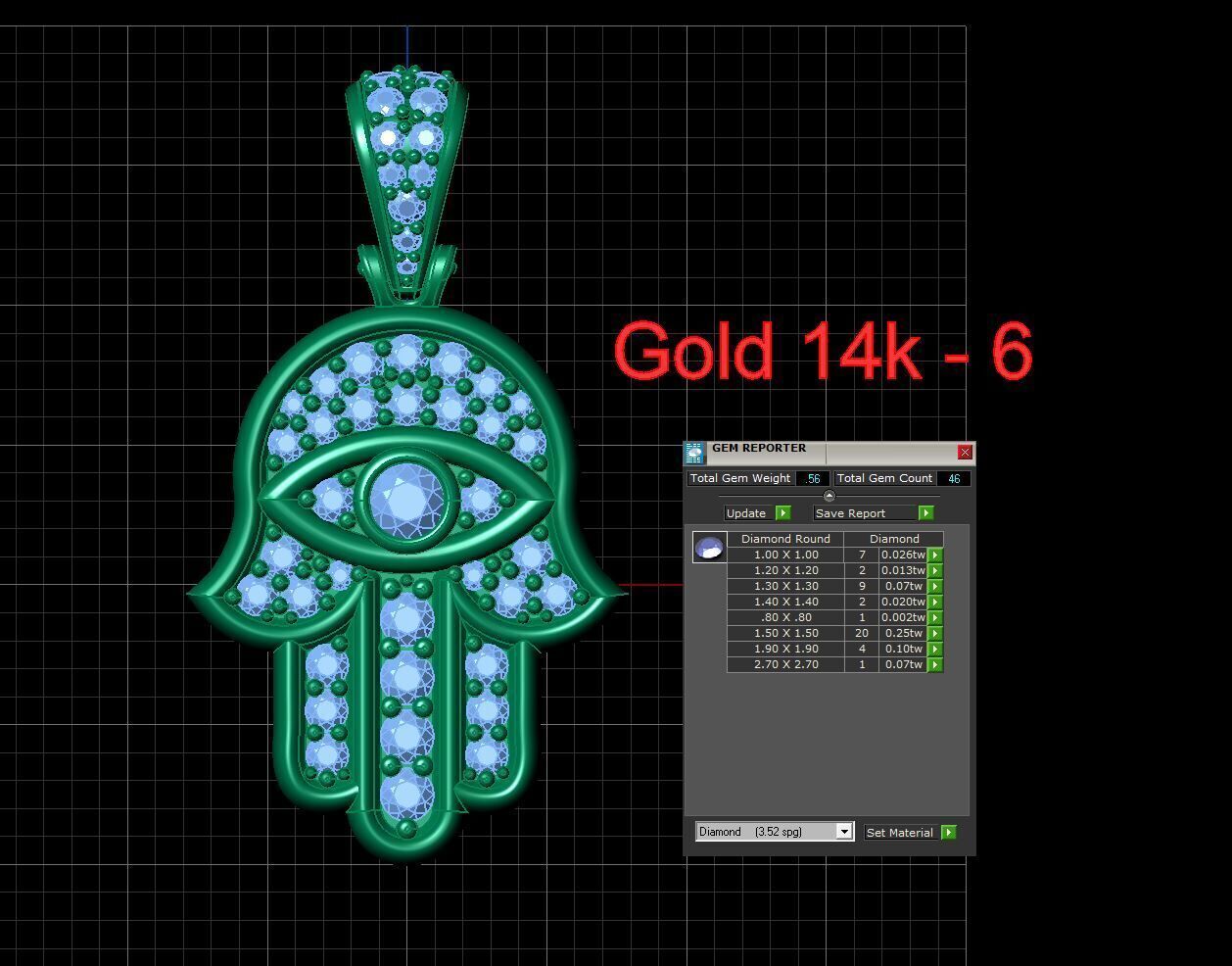Click the 0.10tw weight cell
Screen dimensions: 1232x966
pyautogui.click(x=903, y=649)
